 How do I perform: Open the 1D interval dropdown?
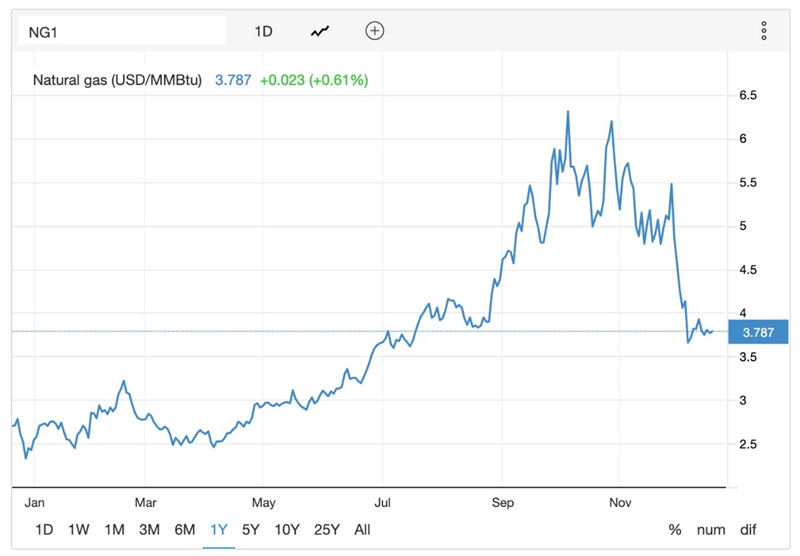(x=263, y=31)
